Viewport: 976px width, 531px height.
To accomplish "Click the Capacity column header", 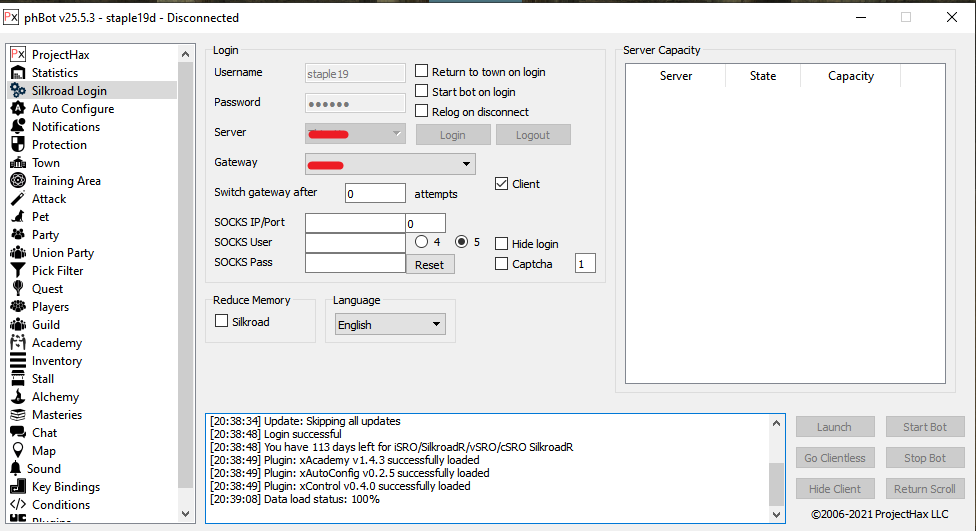I will [851, 76].
